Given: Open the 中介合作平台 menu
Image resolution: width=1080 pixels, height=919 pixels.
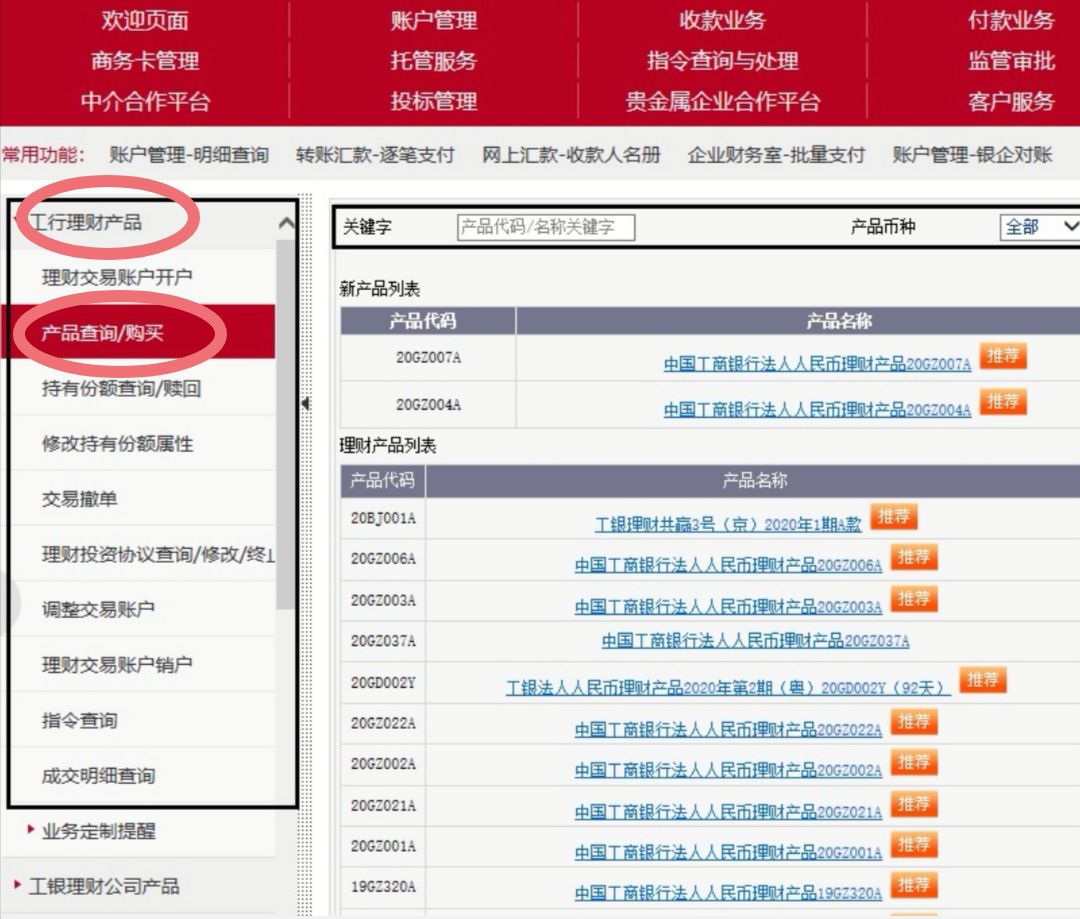Looking at the screenshot, I should tap(145, 101).
